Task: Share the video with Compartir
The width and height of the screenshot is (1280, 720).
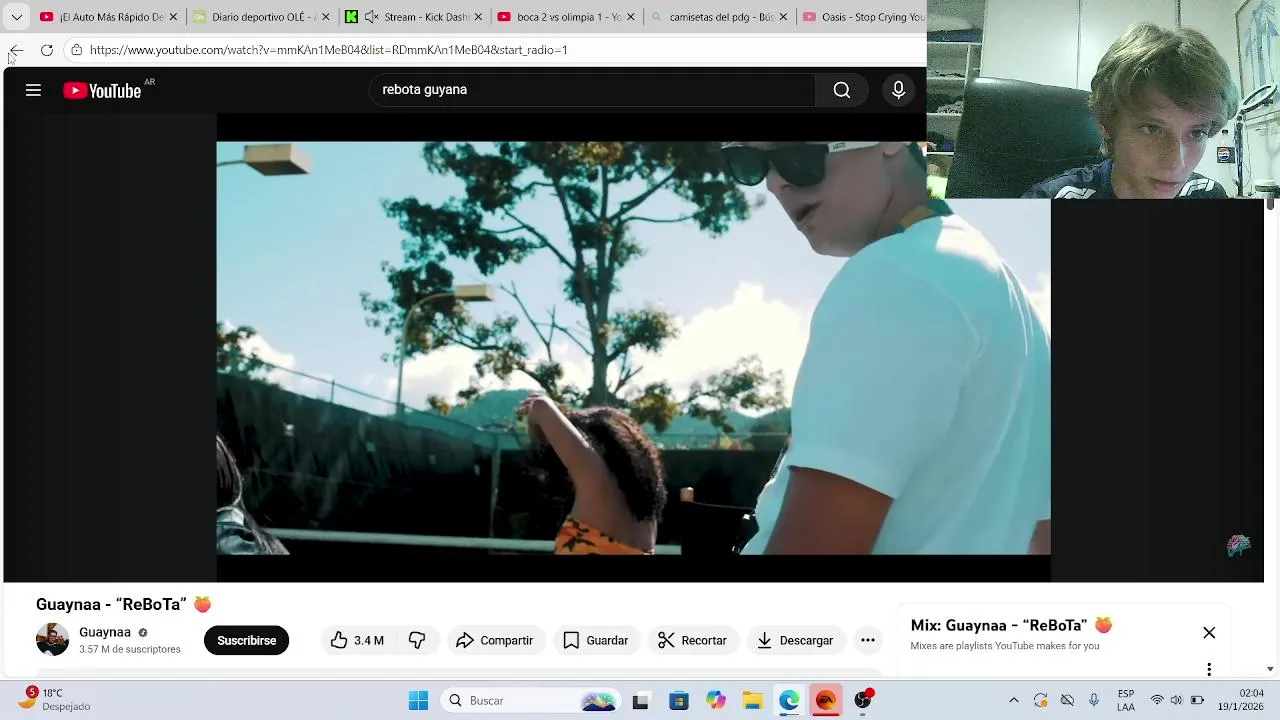Action: (494, 640)
